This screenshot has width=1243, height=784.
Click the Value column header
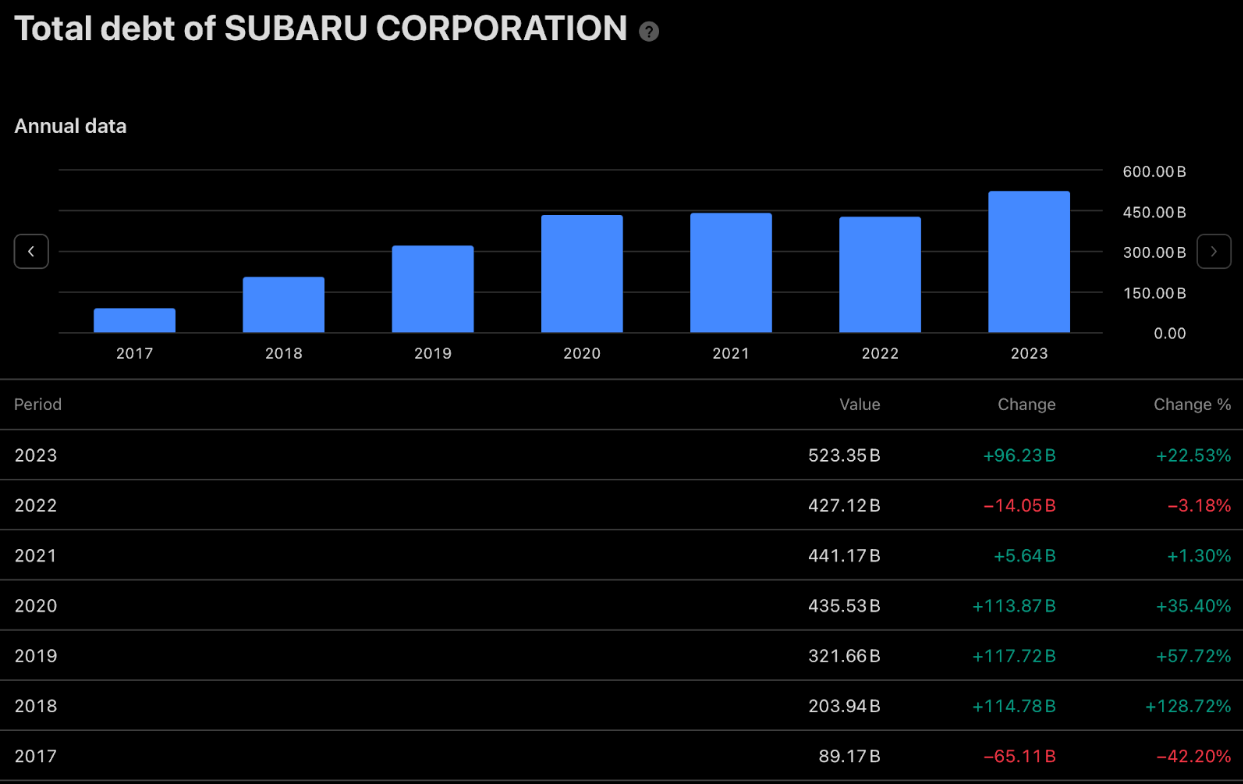pos(860,405)
